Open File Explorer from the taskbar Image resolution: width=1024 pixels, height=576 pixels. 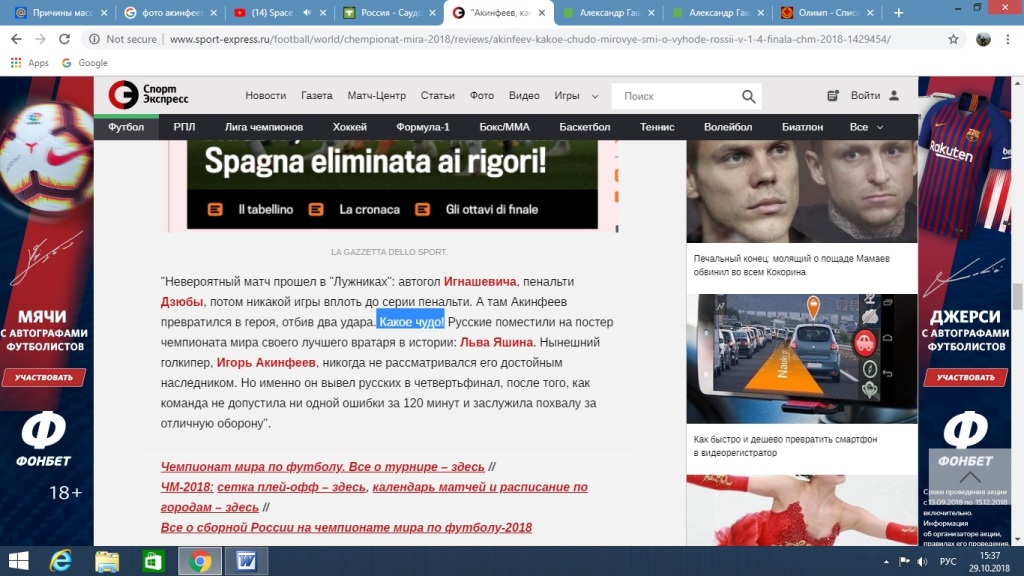(x=107, y=561)
